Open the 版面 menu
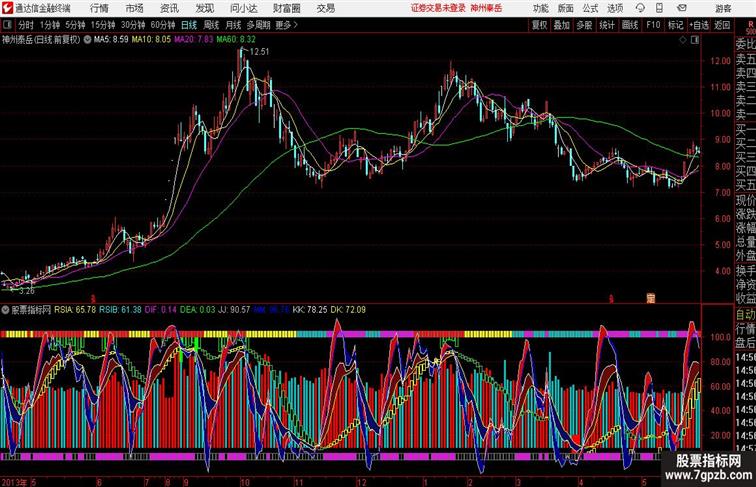Image resolution: width=756 pixels, height=487 pixels. pyautogui.click(x=565, y=8)
